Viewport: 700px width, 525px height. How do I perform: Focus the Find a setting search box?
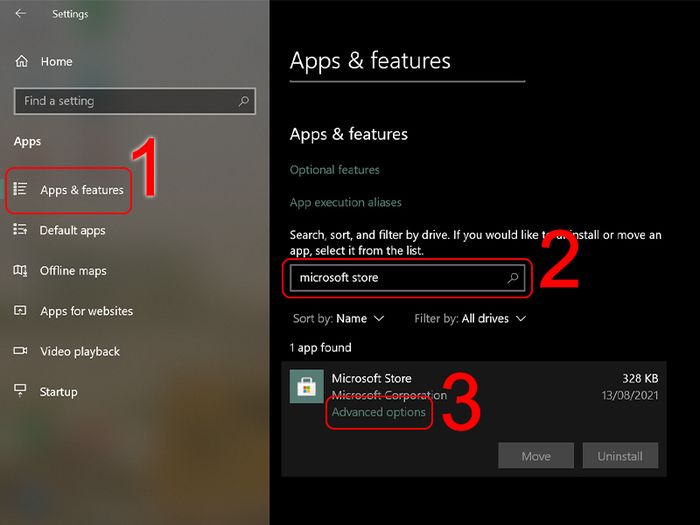click(x=135, y=101)
